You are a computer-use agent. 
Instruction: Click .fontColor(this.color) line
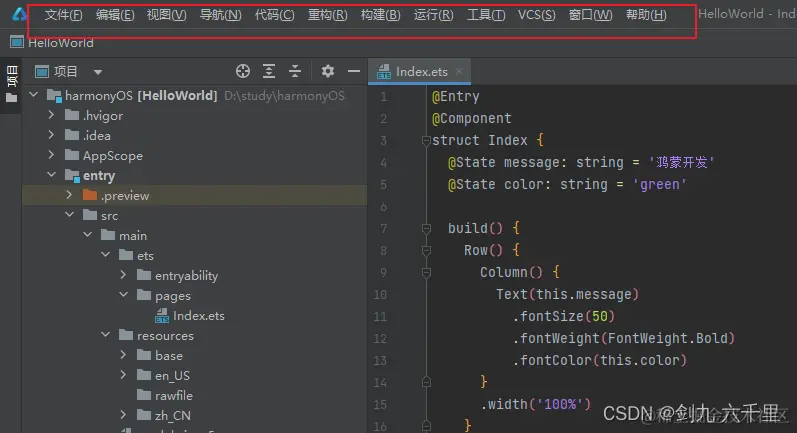(x=600, y=360)
